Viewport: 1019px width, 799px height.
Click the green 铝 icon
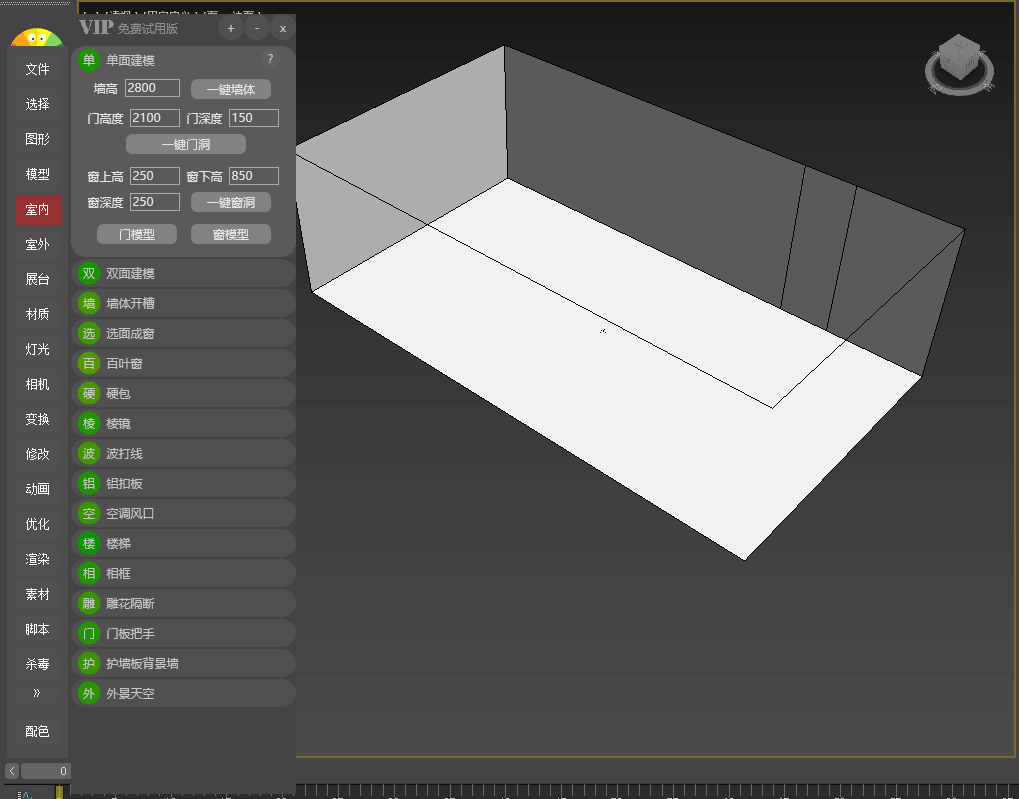88,483
